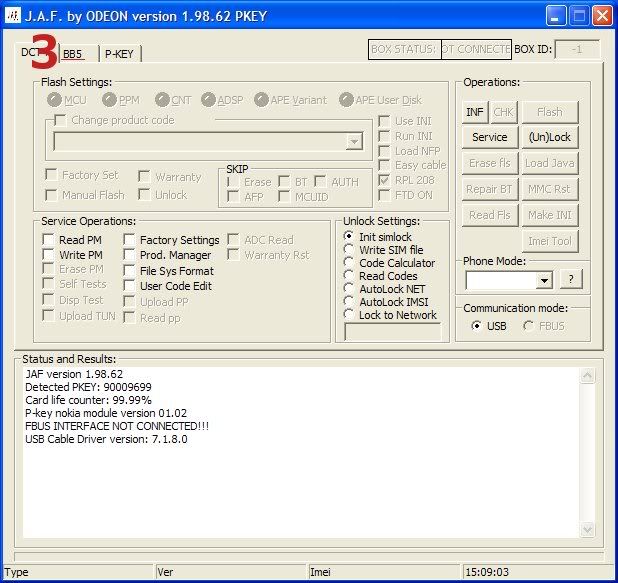Image resolution: width=618 pixels, height=583 pixels.
Task: Click the (Un)Lock button
Action: pyautogui.click(x=550, y=137)
